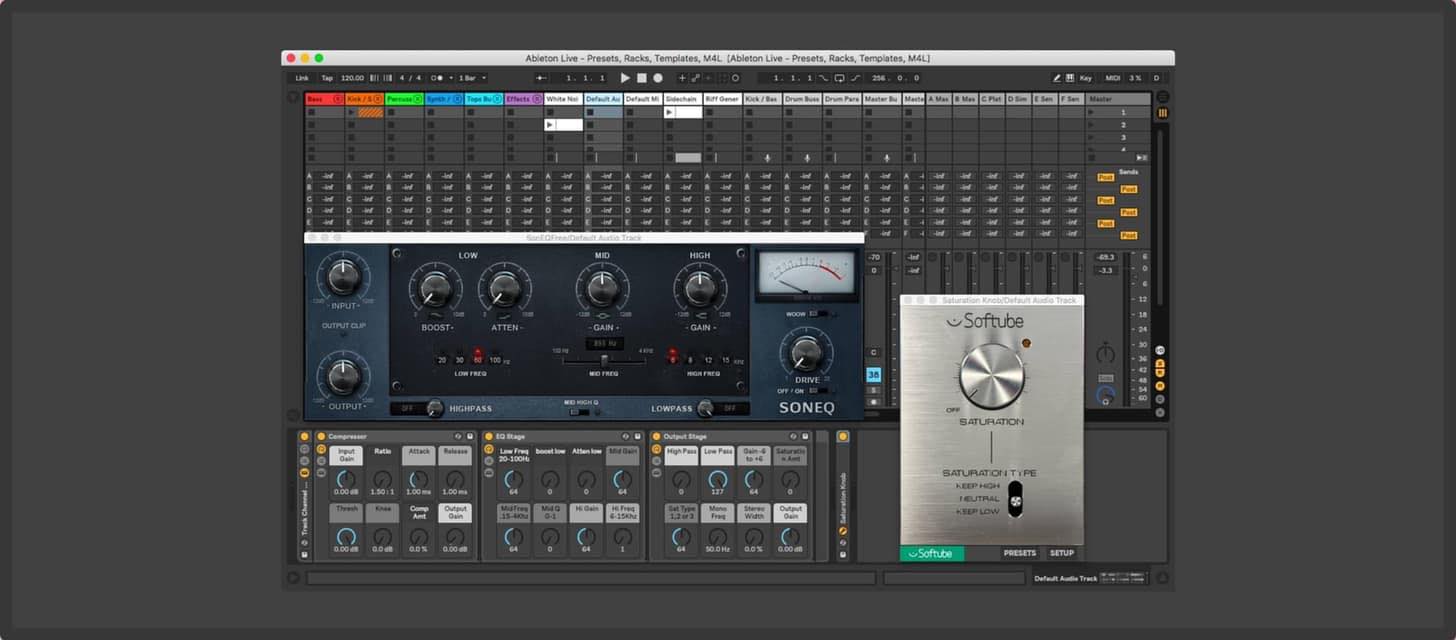This screenshot has width=1456, height=640.
Task: Click the Follow icon in transport
Action: click(541, 77)
